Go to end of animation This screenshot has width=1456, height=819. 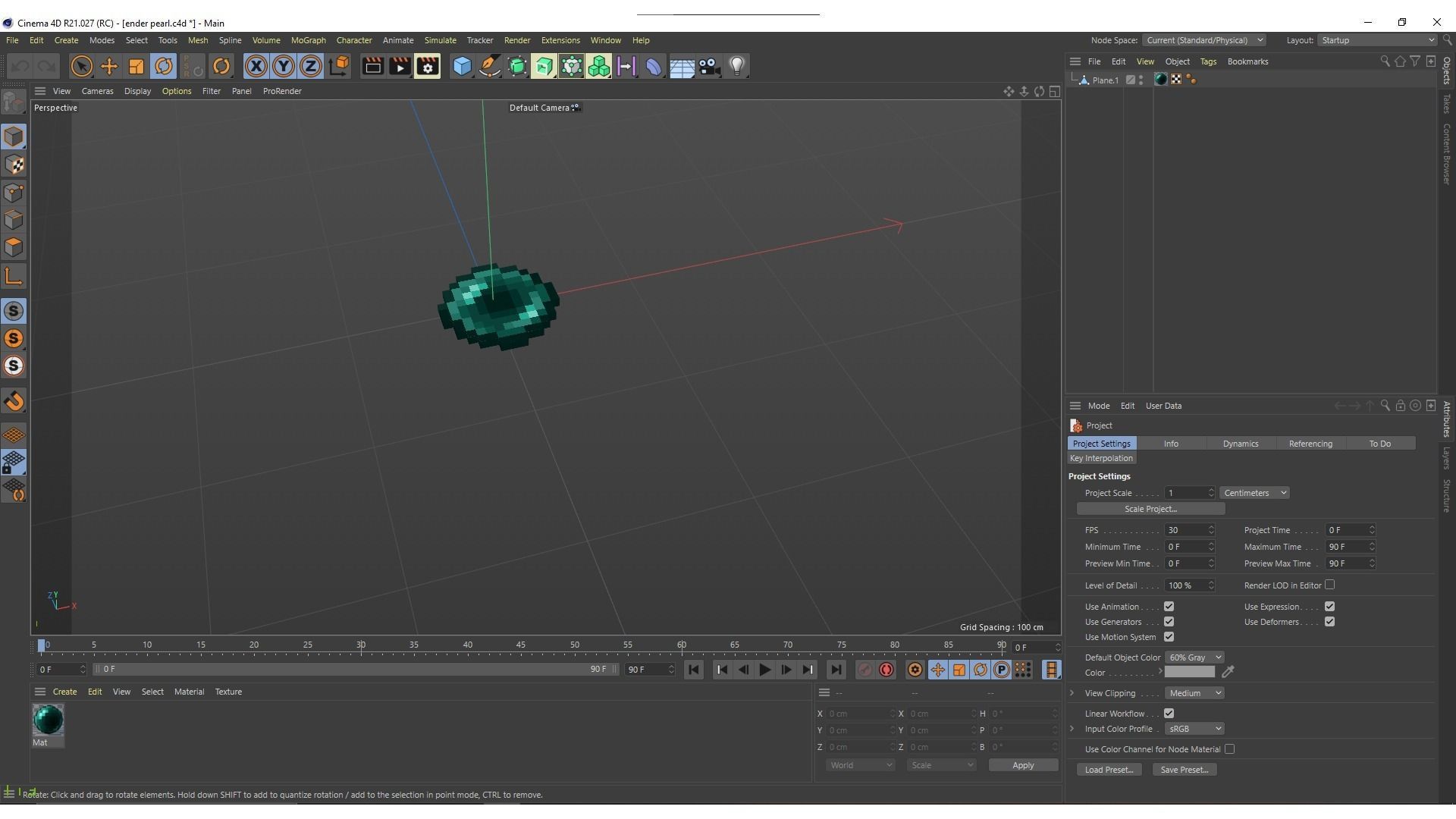[835, 670]
